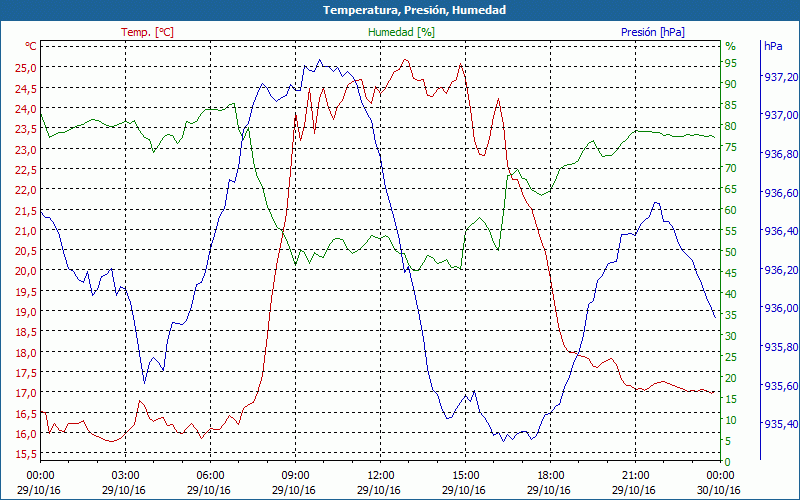800x500 pixels.
Task: Click the red '20,0' temperature axis value
Action: 26,271
